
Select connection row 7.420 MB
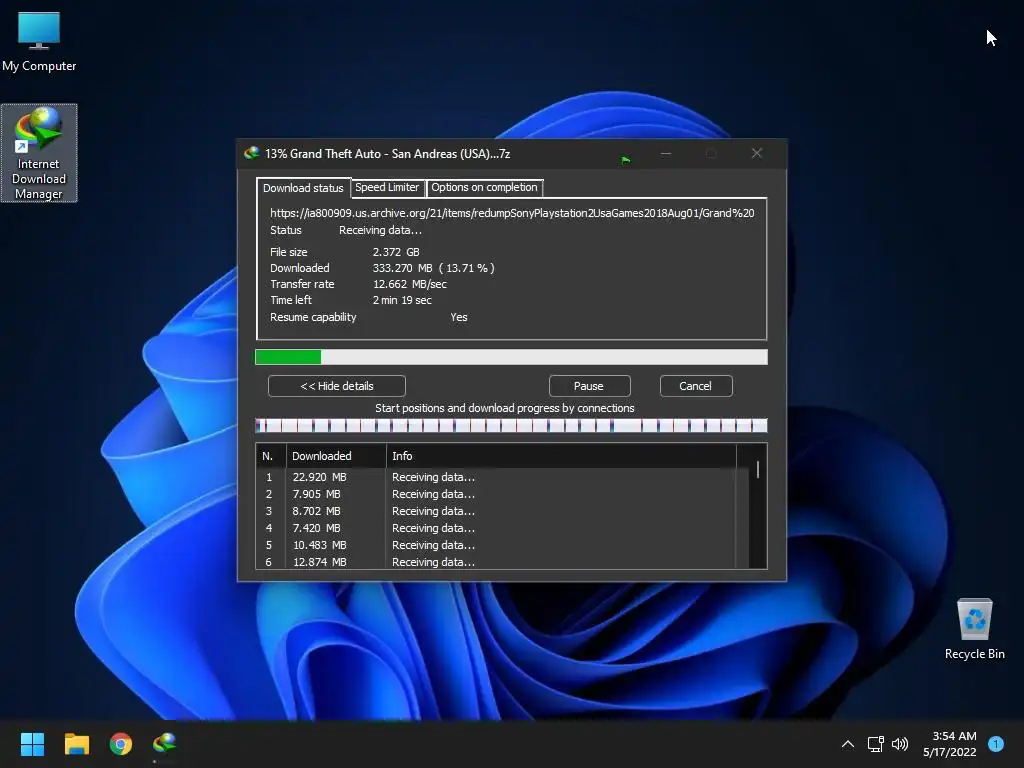(496, 528)
